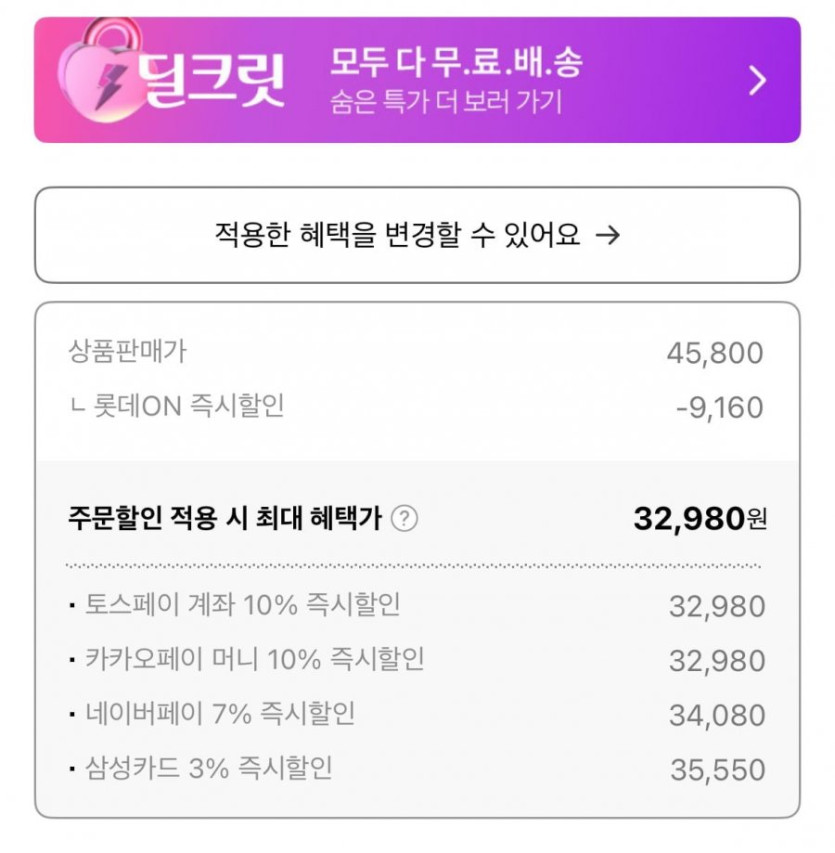Tap the -9,160 discount amount
The width and height of the screenshot is (835, 853).
point(719,407)
